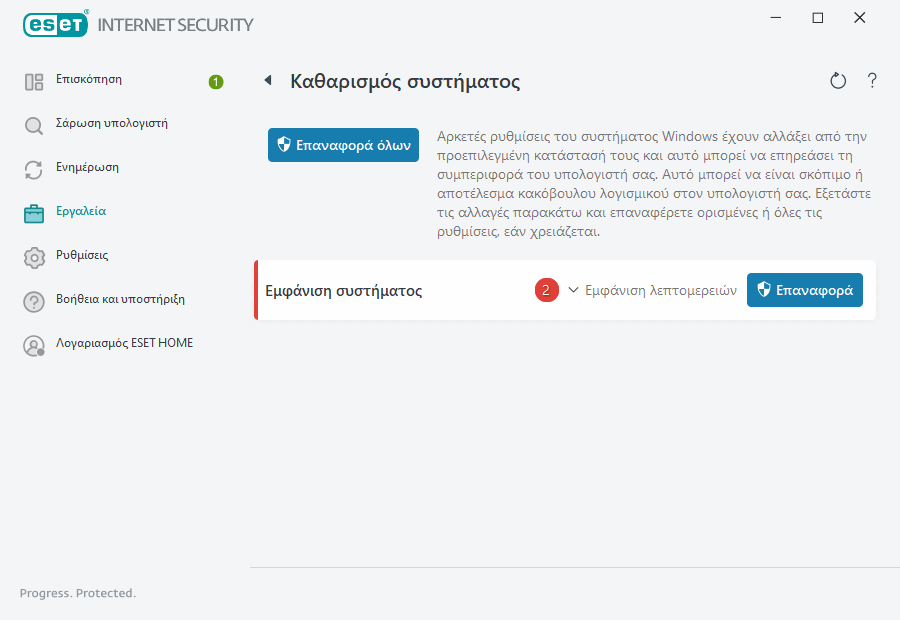The width and height of the screenshot is (900, 620).
Task: Click the Ενημέρωση update arrows icon
Action: click(x=33, y=167)
